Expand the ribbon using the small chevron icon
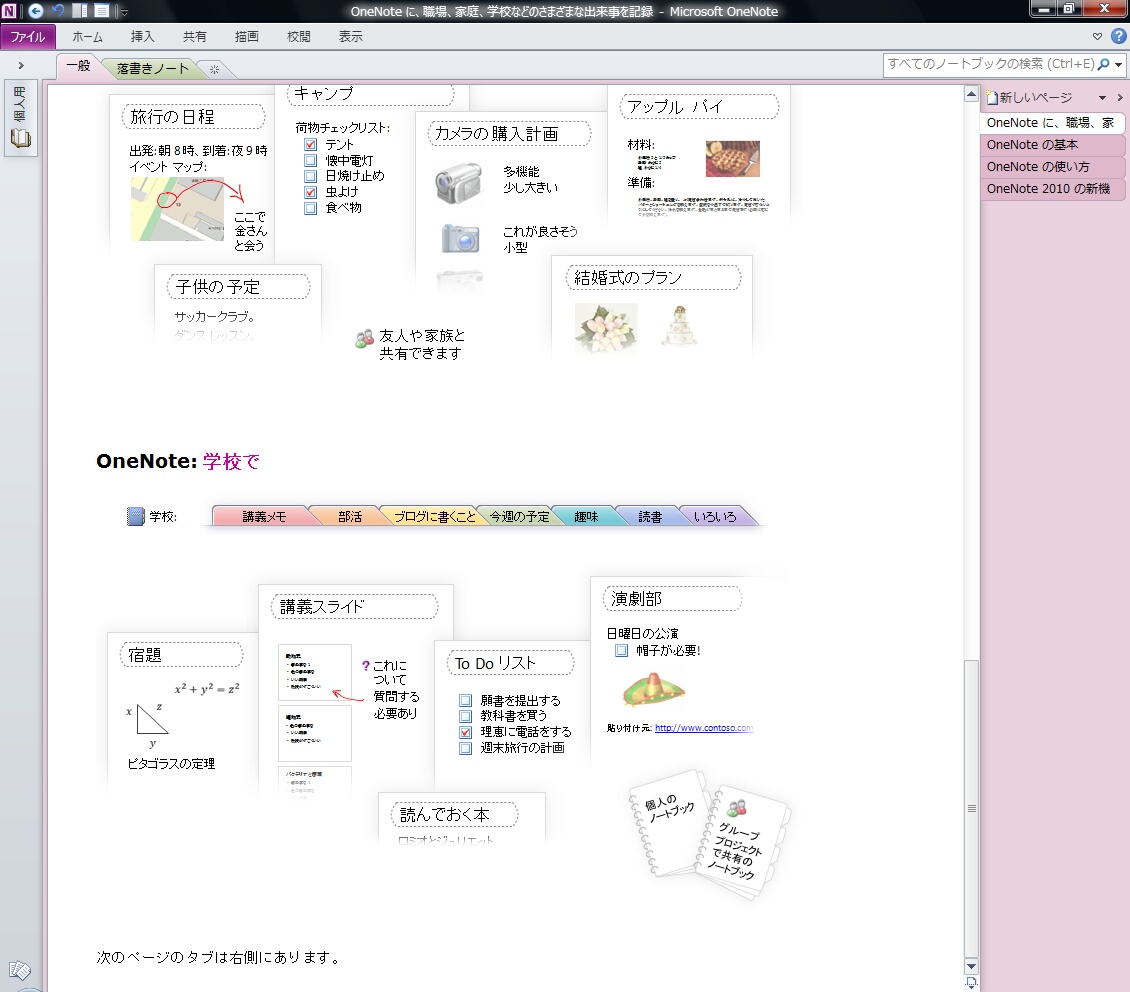This screenshot has width=1130, height=992. pyautogui.click(x=1097, y=36)
